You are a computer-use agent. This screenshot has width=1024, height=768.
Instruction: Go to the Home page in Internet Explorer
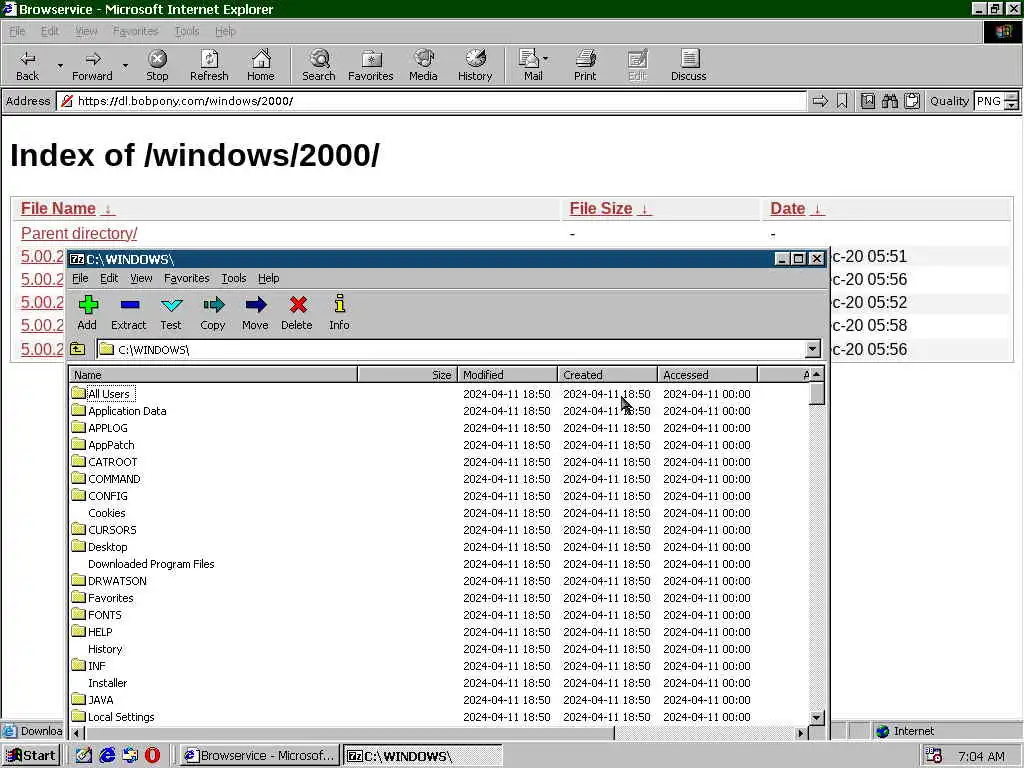261,65
